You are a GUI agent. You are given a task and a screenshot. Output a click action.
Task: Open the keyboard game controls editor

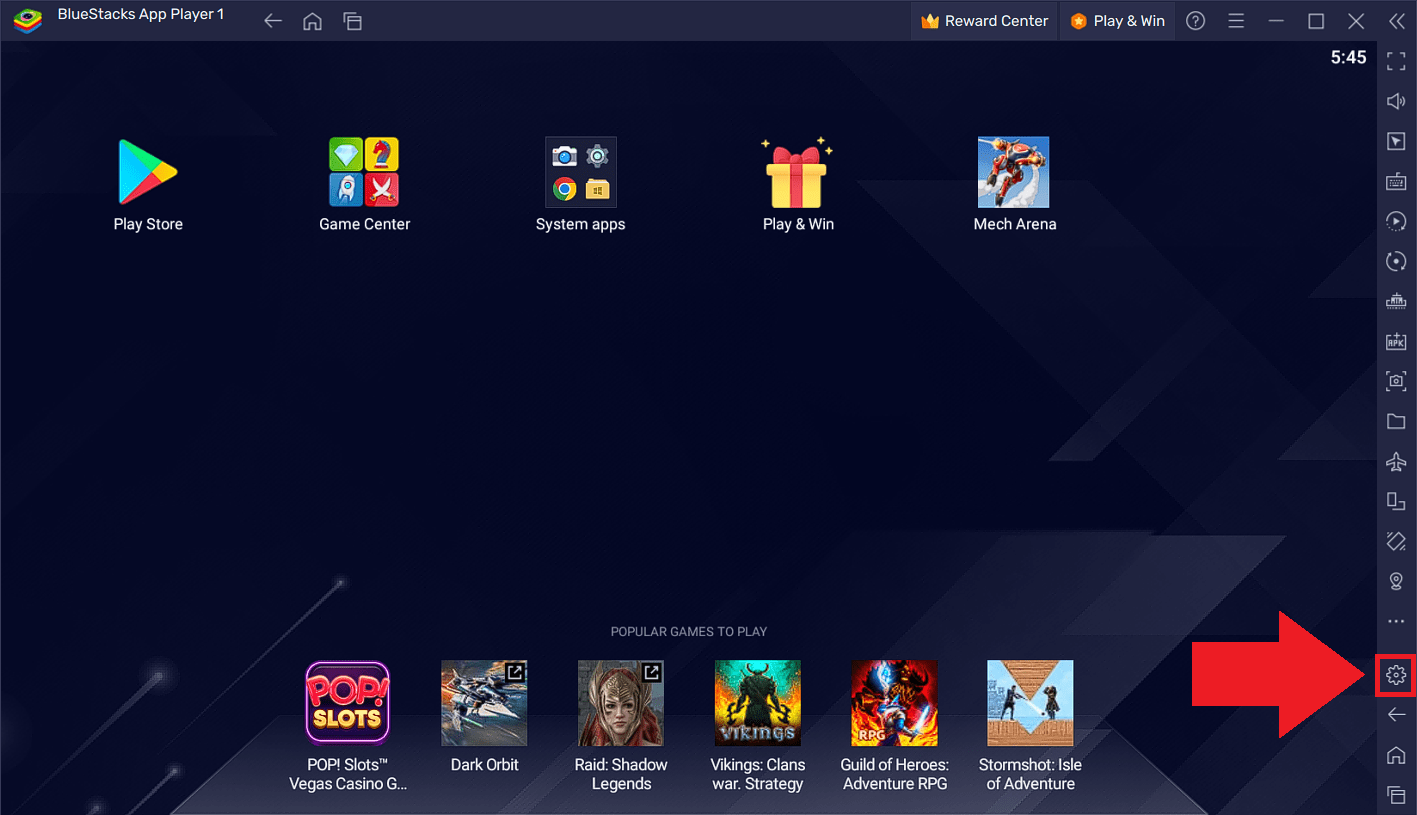point(1396,181)
